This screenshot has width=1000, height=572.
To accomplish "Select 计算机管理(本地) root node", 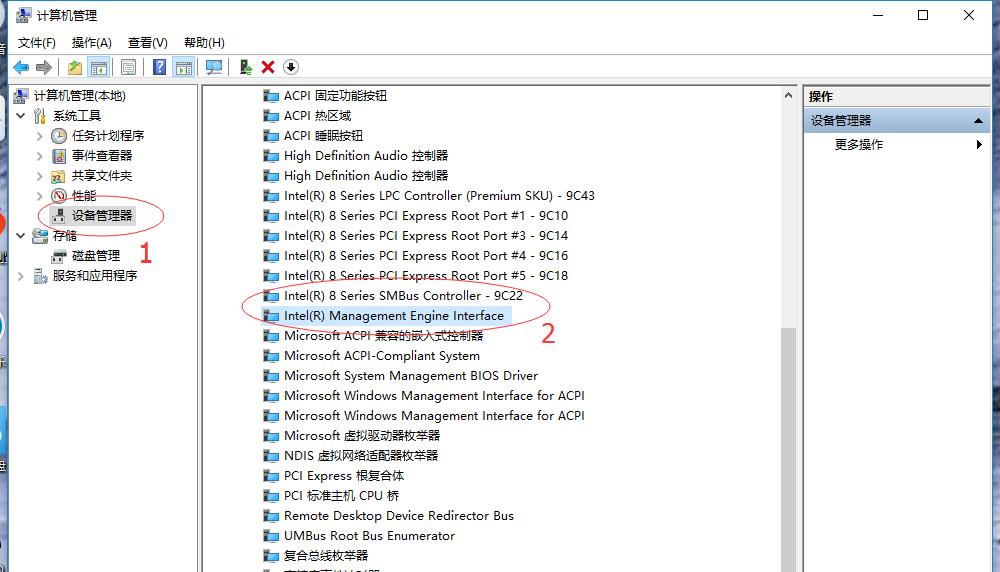I will point(80,96).
